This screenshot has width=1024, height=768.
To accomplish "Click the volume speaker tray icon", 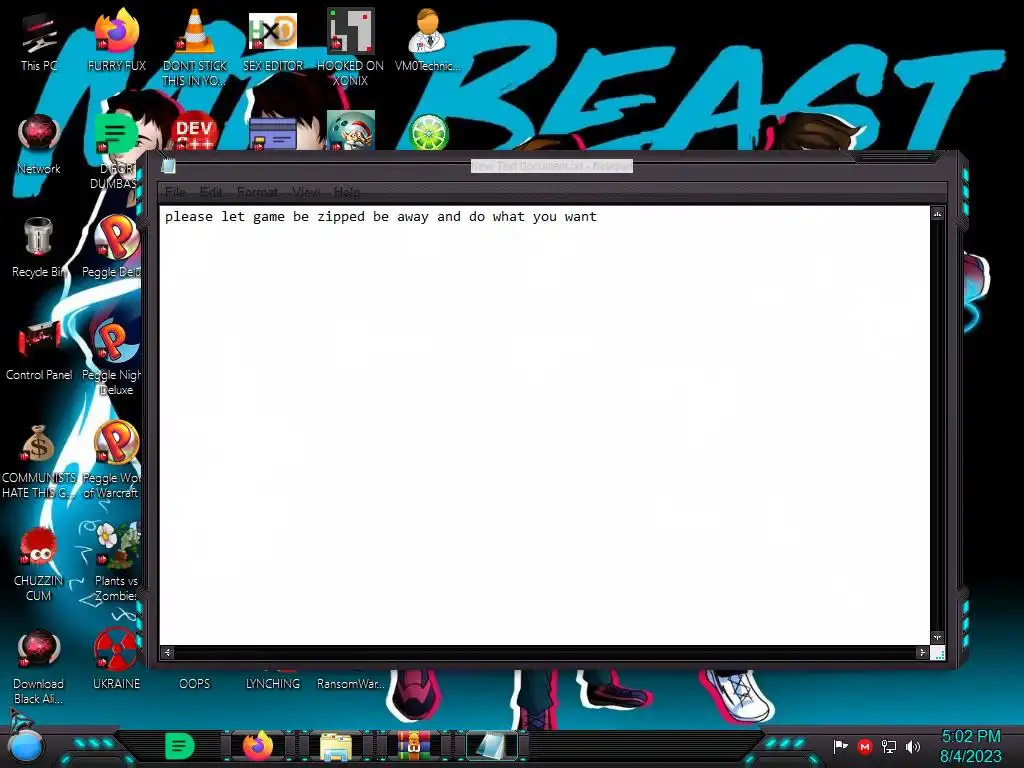I will [913, 746].
